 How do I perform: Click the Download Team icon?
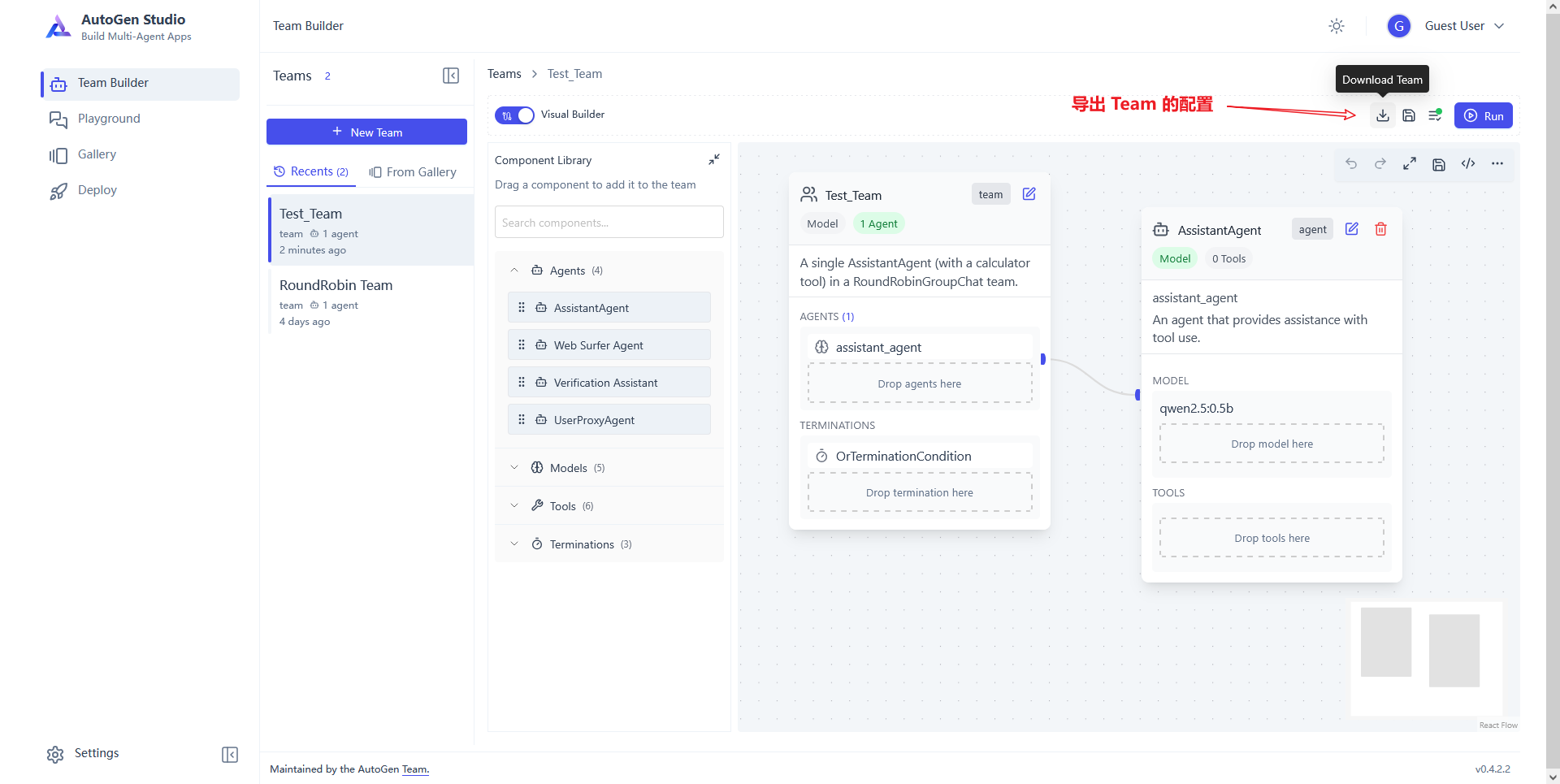[x=1382, y=115]
